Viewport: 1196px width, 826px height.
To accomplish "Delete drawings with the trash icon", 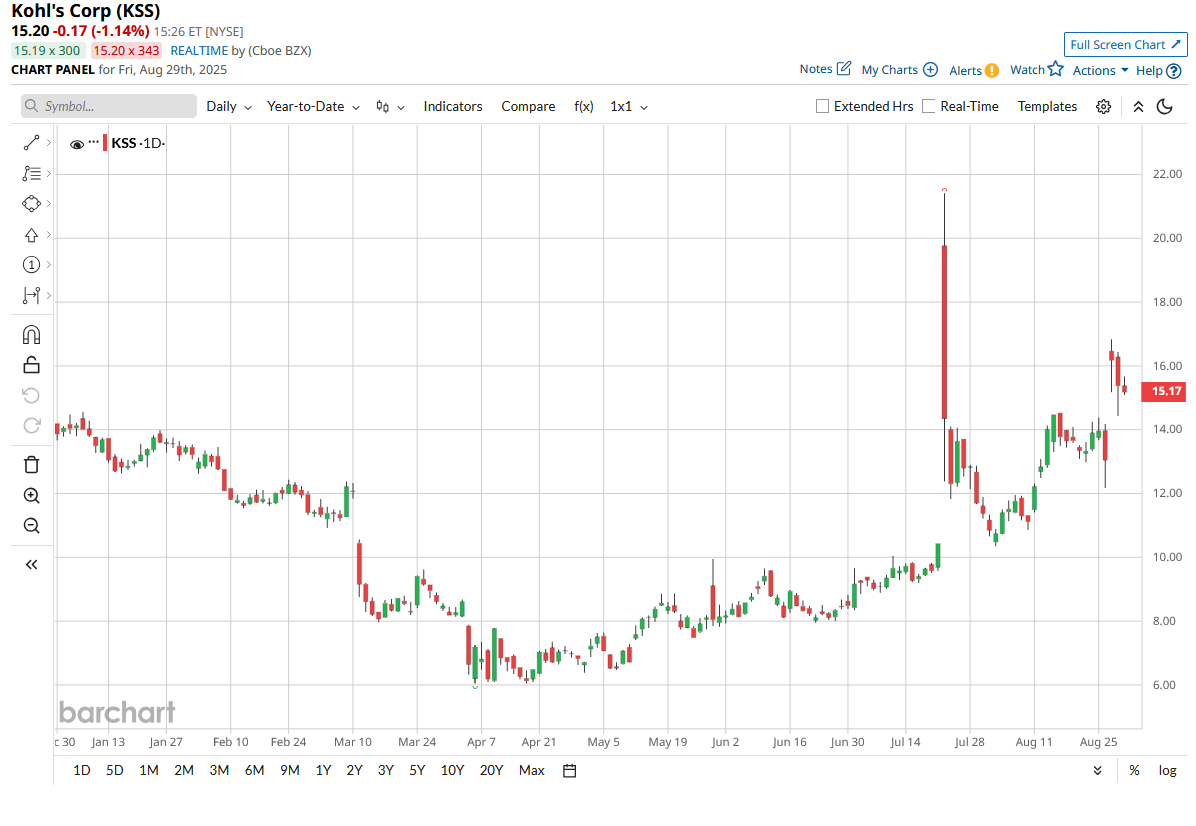I will (x=31, y=464).
